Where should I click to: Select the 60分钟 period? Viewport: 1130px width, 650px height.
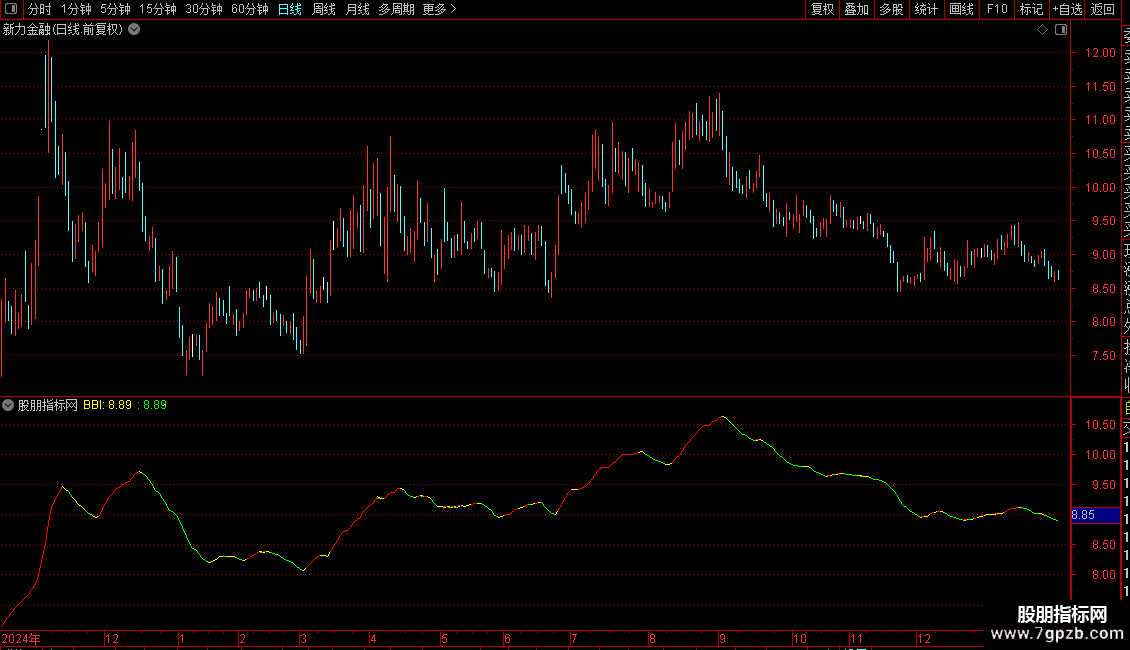pyautogui.click(x=250, y=9)
